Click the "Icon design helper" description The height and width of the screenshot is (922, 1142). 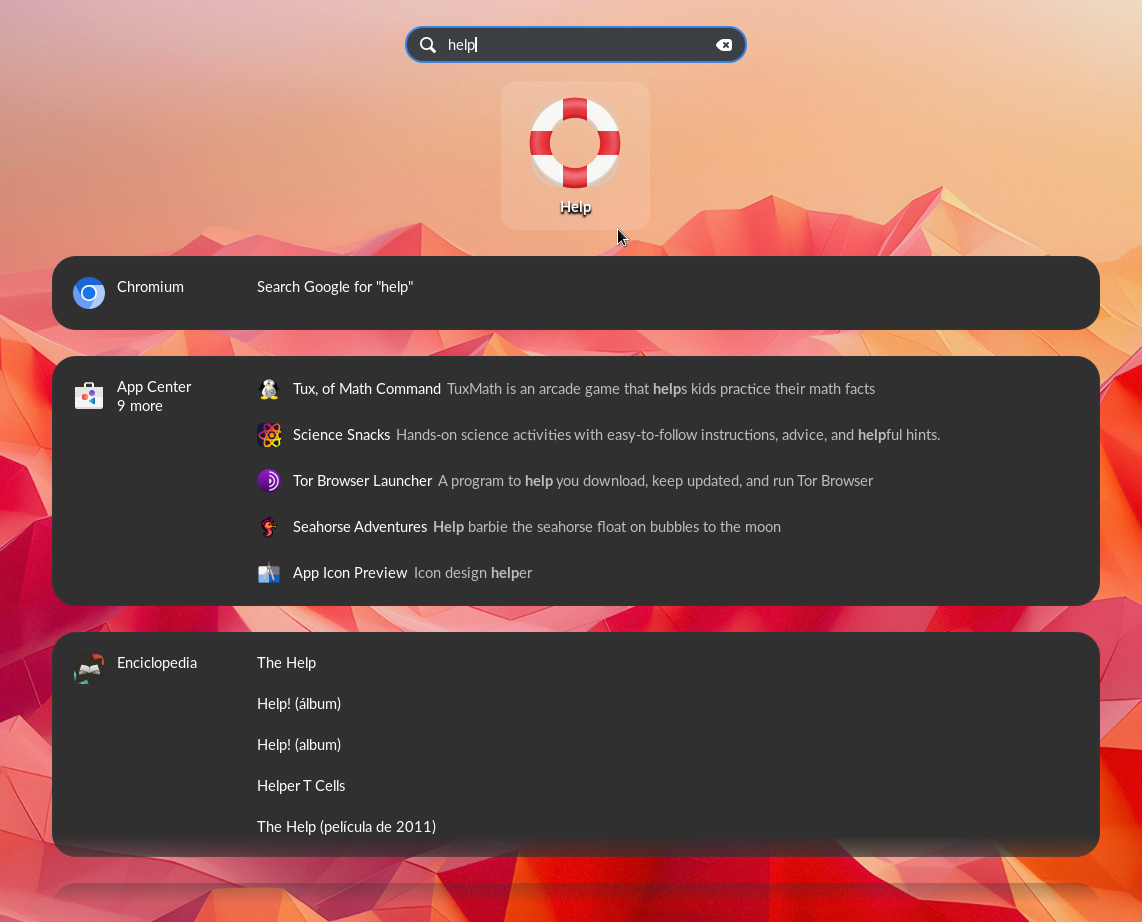(473, 572)
